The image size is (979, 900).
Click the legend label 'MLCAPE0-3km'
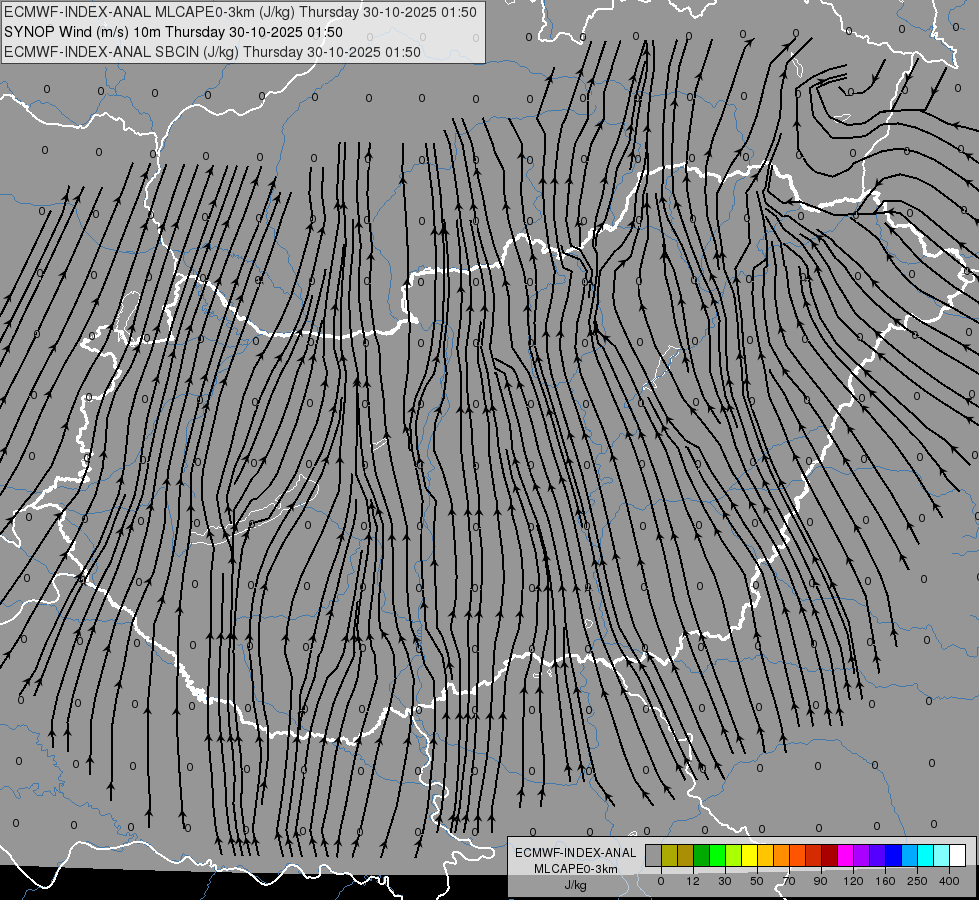point(576,869)
